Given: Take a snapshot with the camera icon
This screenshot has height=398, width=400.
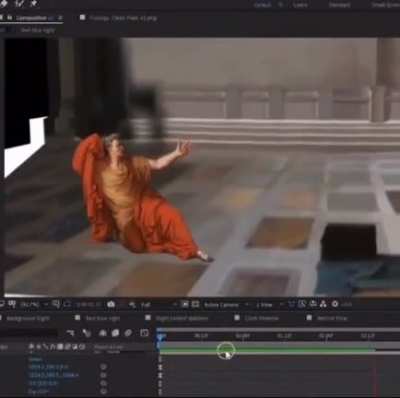Looking at the screenshot, I should [x=111, y=304].
